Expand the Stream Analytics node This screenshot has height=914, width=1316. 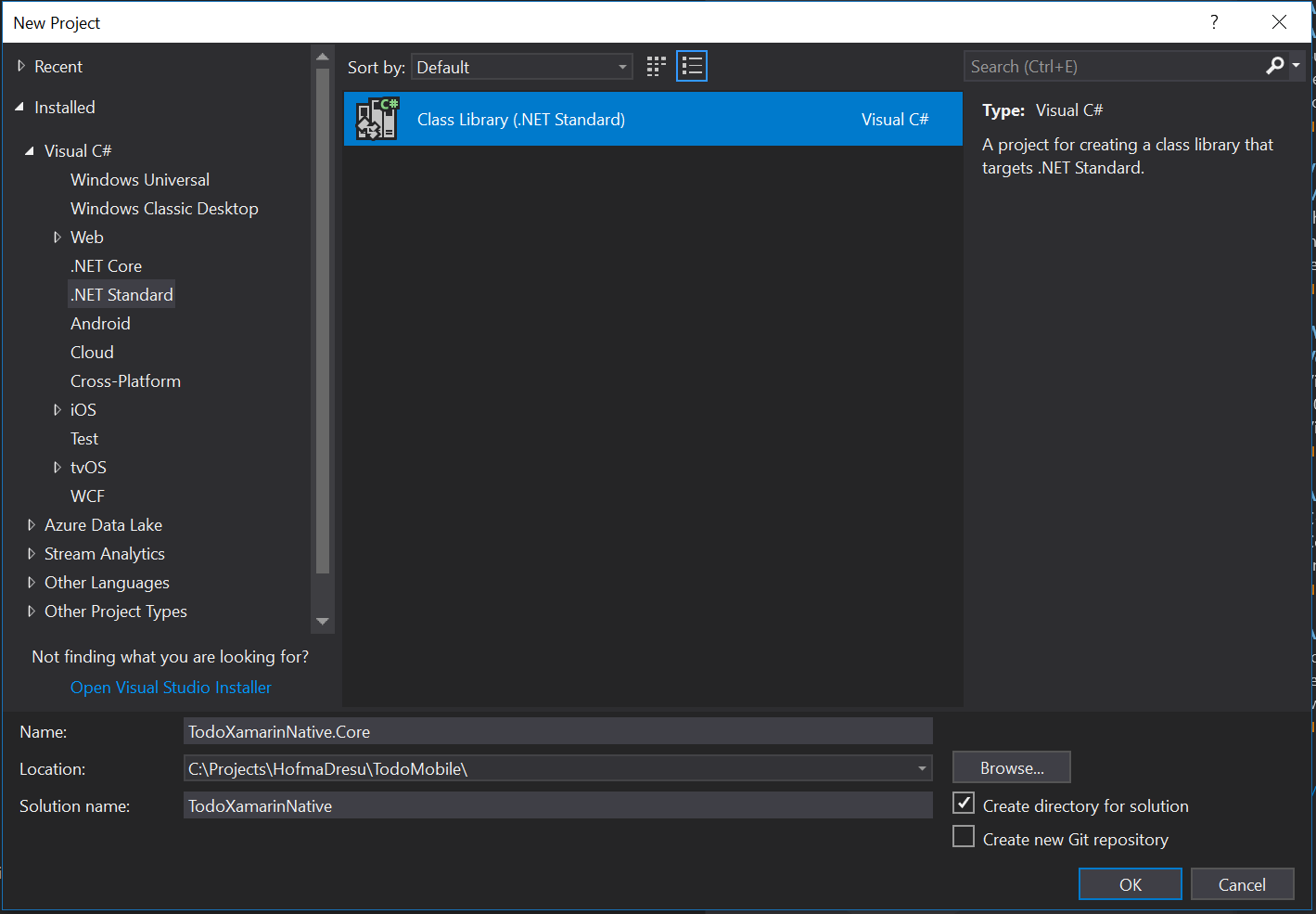pyautogui.click(x=32, y=554)
